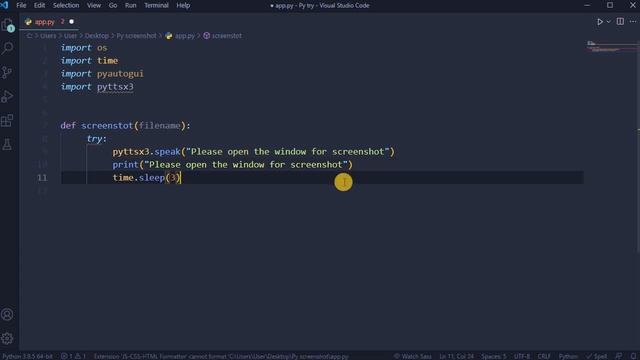Open the File menu
This screenshot has width=640, height=360.
click(21, 5)
